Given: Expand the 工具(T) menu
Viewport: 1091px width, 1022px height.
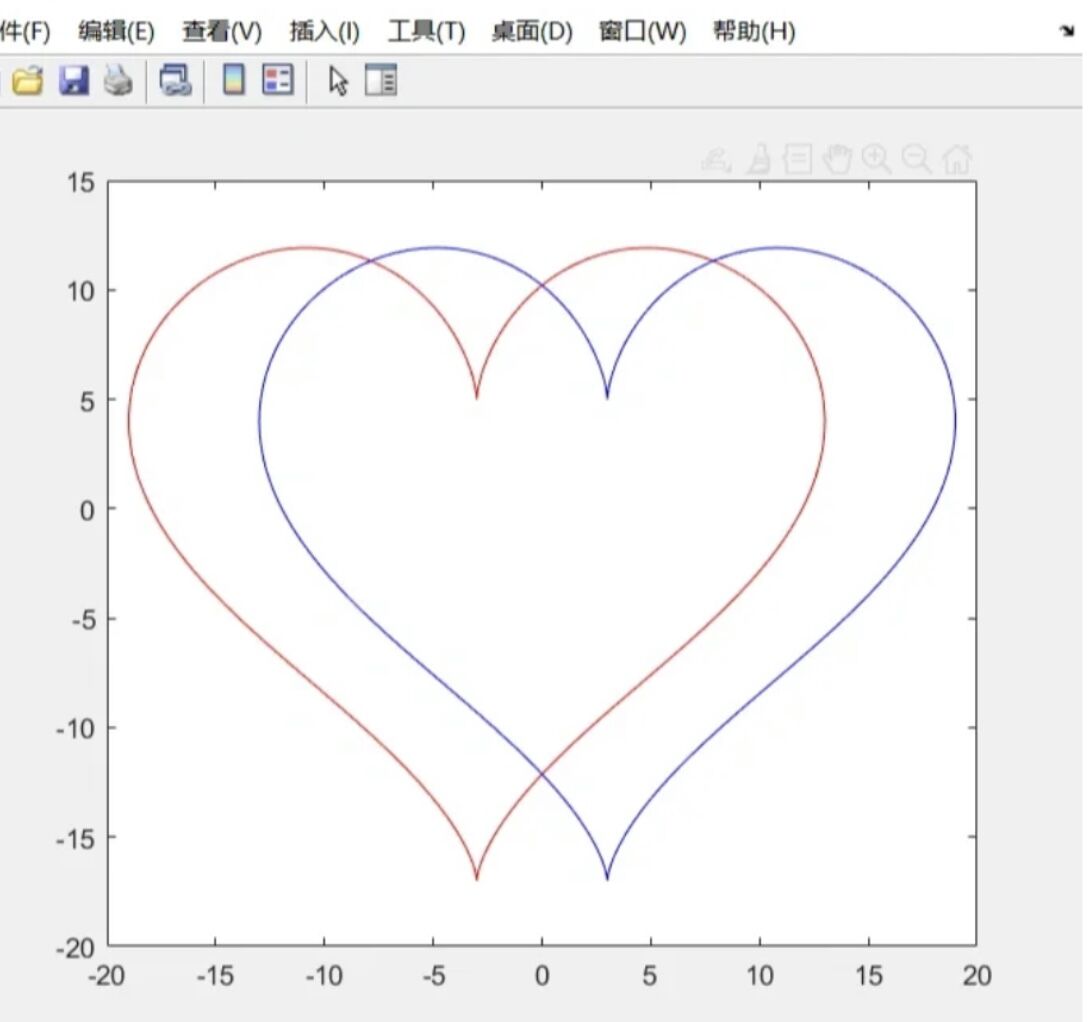Looking at the screenshot, I should (x=427, y=31).
